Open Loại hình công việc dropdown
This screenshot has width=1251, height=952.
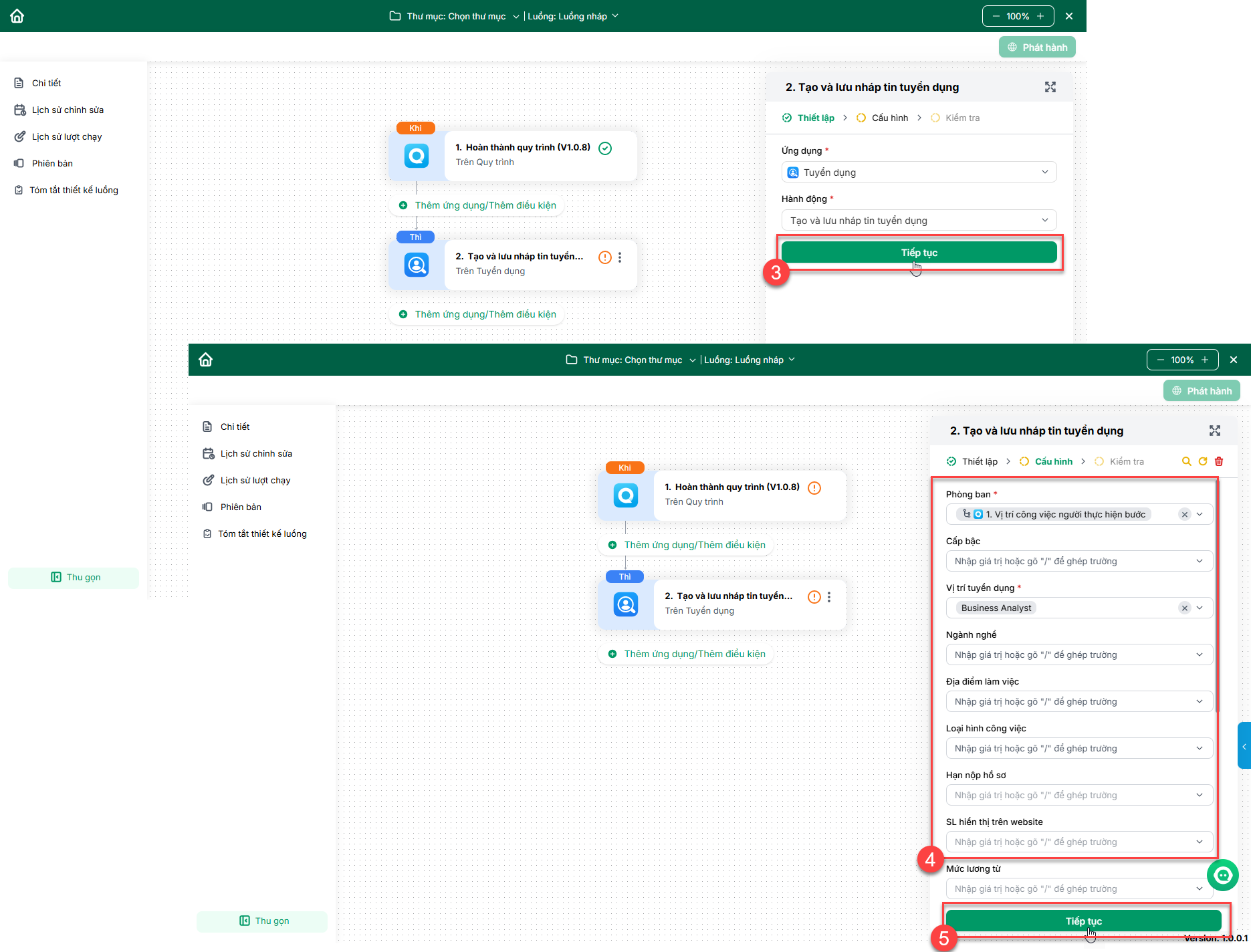coord(1079,748)
